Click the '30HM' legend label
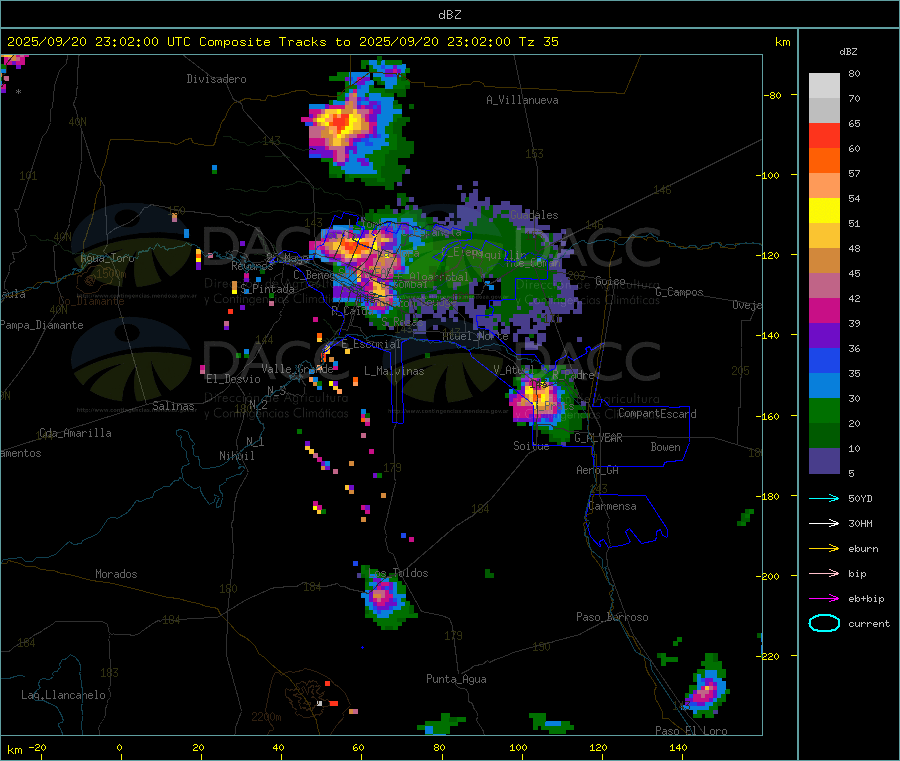The width and height of the screenshot is (900, 761). point(860,523)
